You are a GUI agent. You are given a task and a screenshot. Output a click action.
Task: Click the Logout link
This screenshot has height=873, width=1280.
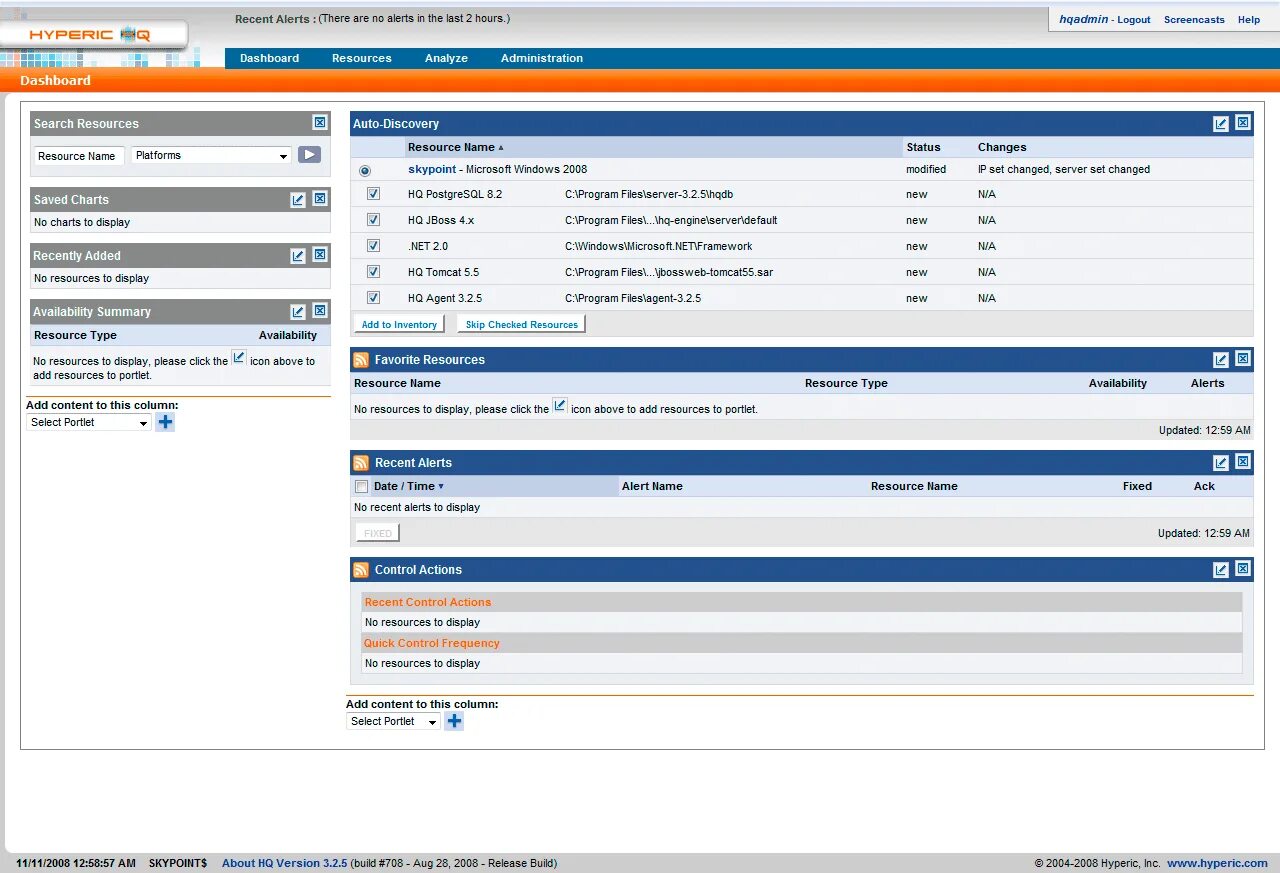click(1134, 20)
